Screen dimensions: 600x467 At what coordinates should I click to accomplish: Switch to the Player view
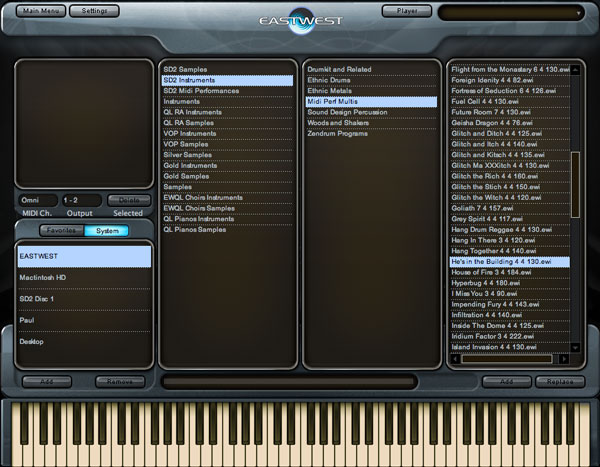407,11
